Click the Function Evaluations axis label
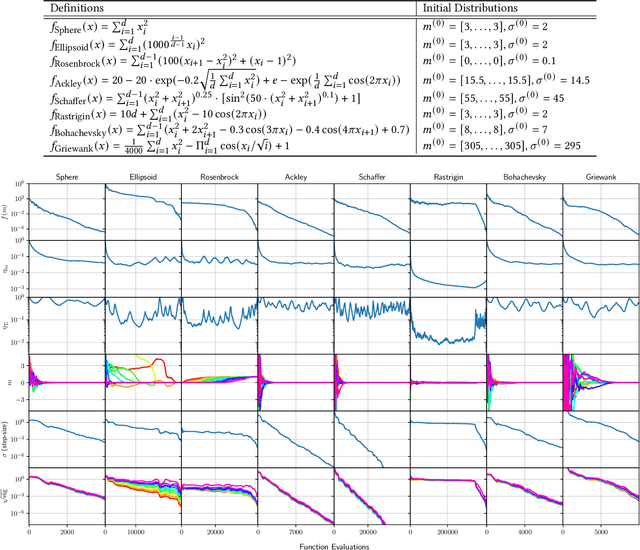This screenshot has width=640, height=550. pos(334,543)
